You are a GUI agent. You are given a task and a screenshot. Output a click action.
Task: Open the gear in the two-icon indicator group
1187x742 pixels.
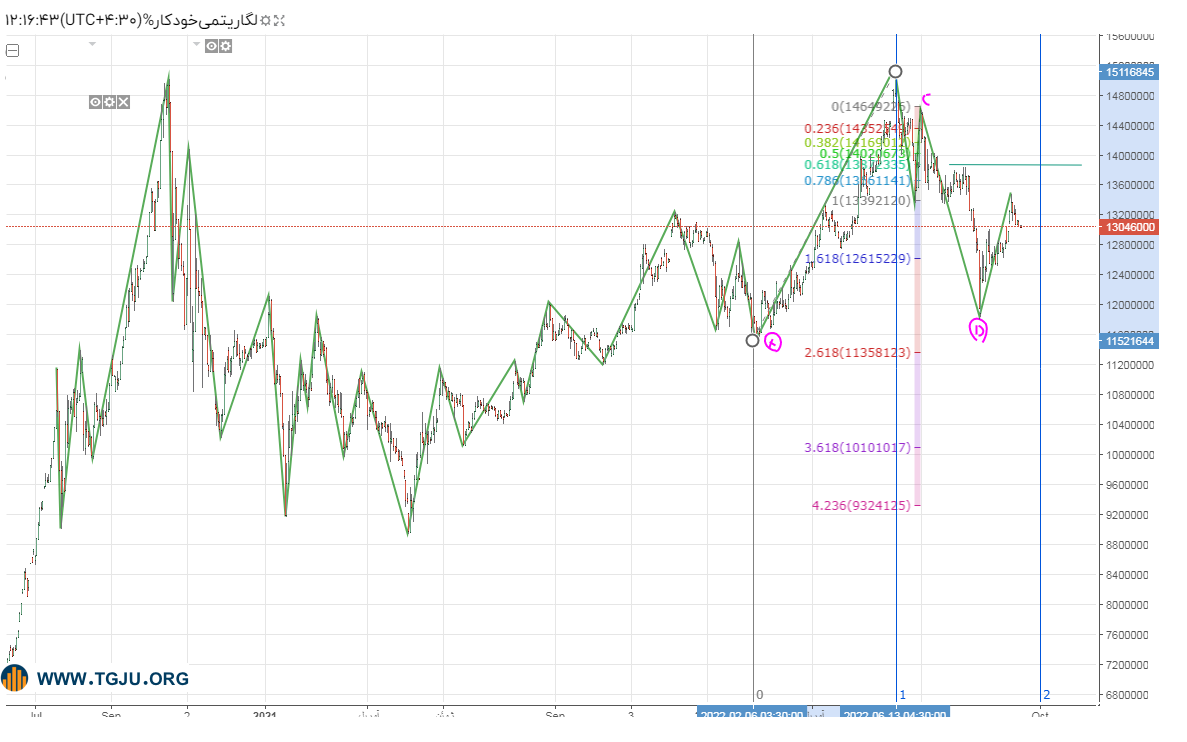[226, 46]
